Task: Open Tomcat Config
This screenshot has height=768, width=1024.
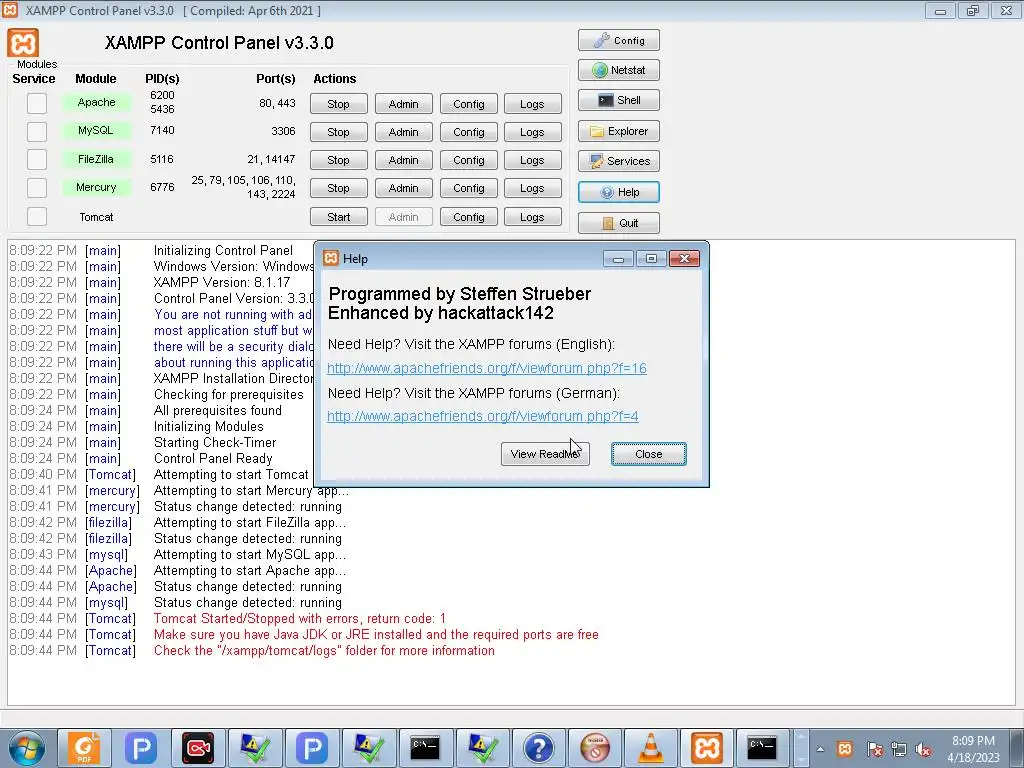Action: (x=468, y=217)
